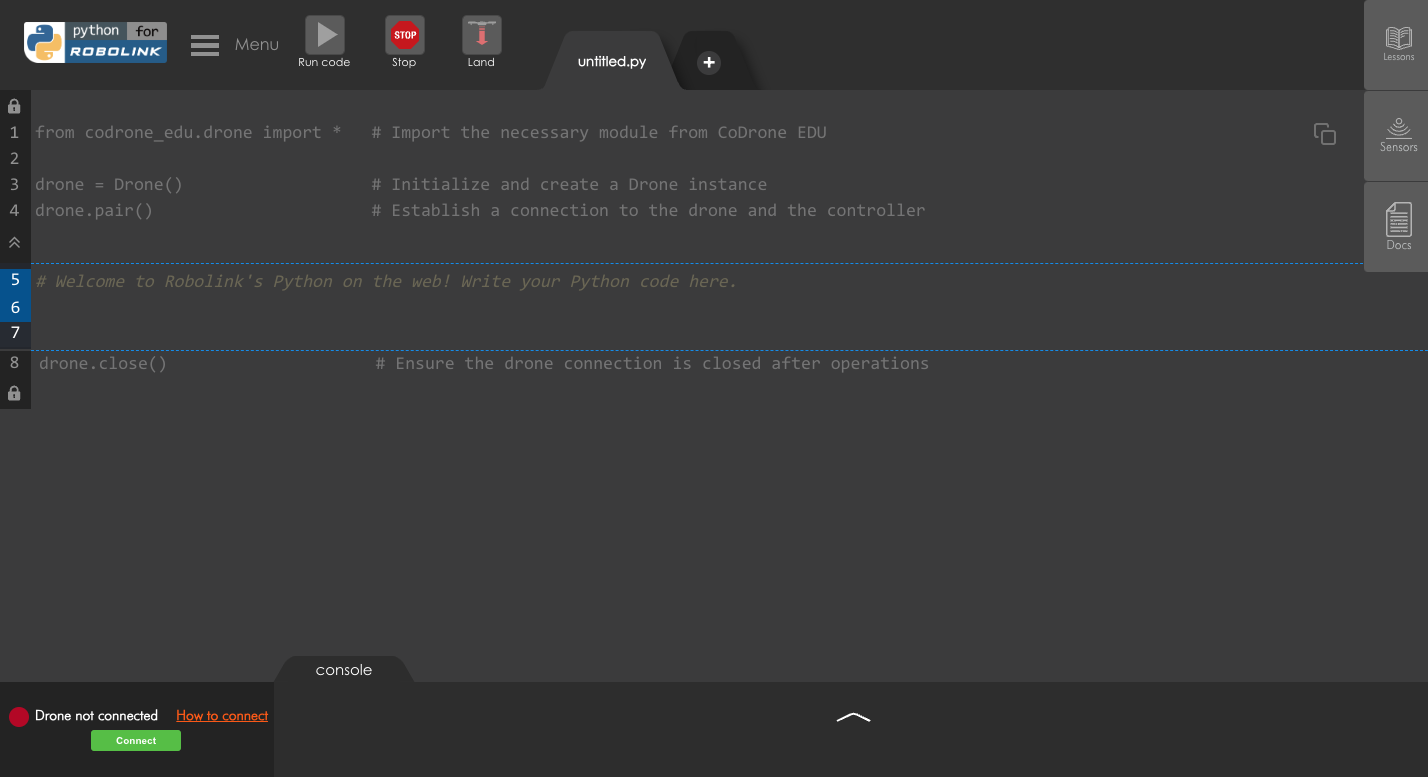Switch to the console tab

[343, 670]
